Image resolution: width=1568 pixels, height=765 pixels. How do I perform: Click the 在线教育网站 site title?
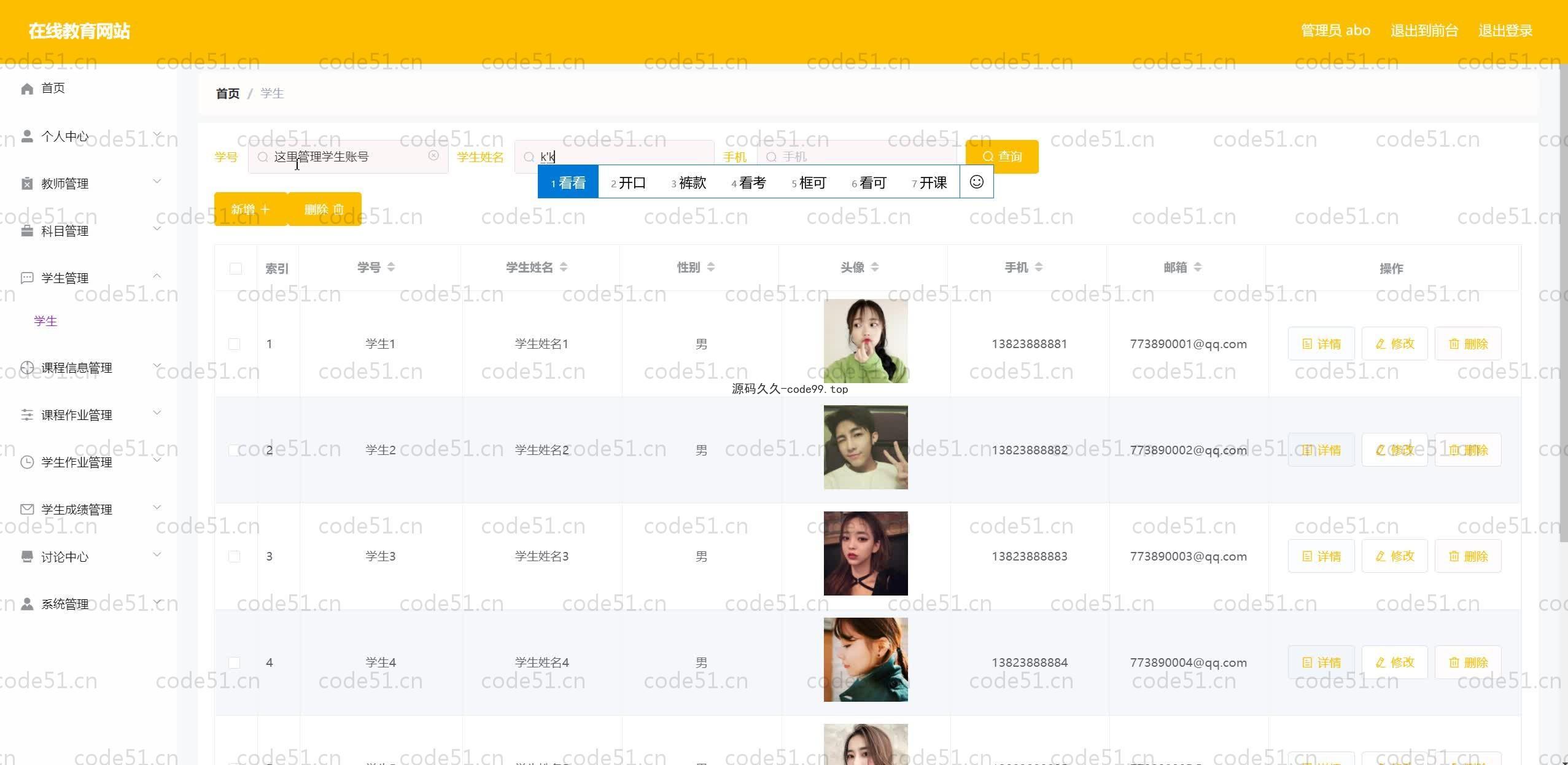(x=79, y=31)
